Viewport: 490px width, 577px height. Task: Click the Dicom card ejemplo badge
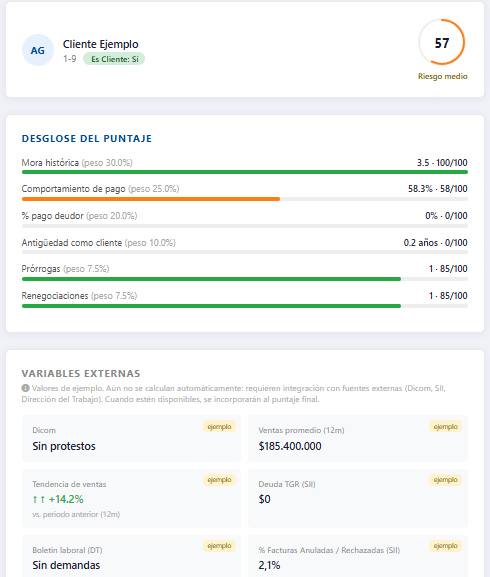tap(219, 426)
